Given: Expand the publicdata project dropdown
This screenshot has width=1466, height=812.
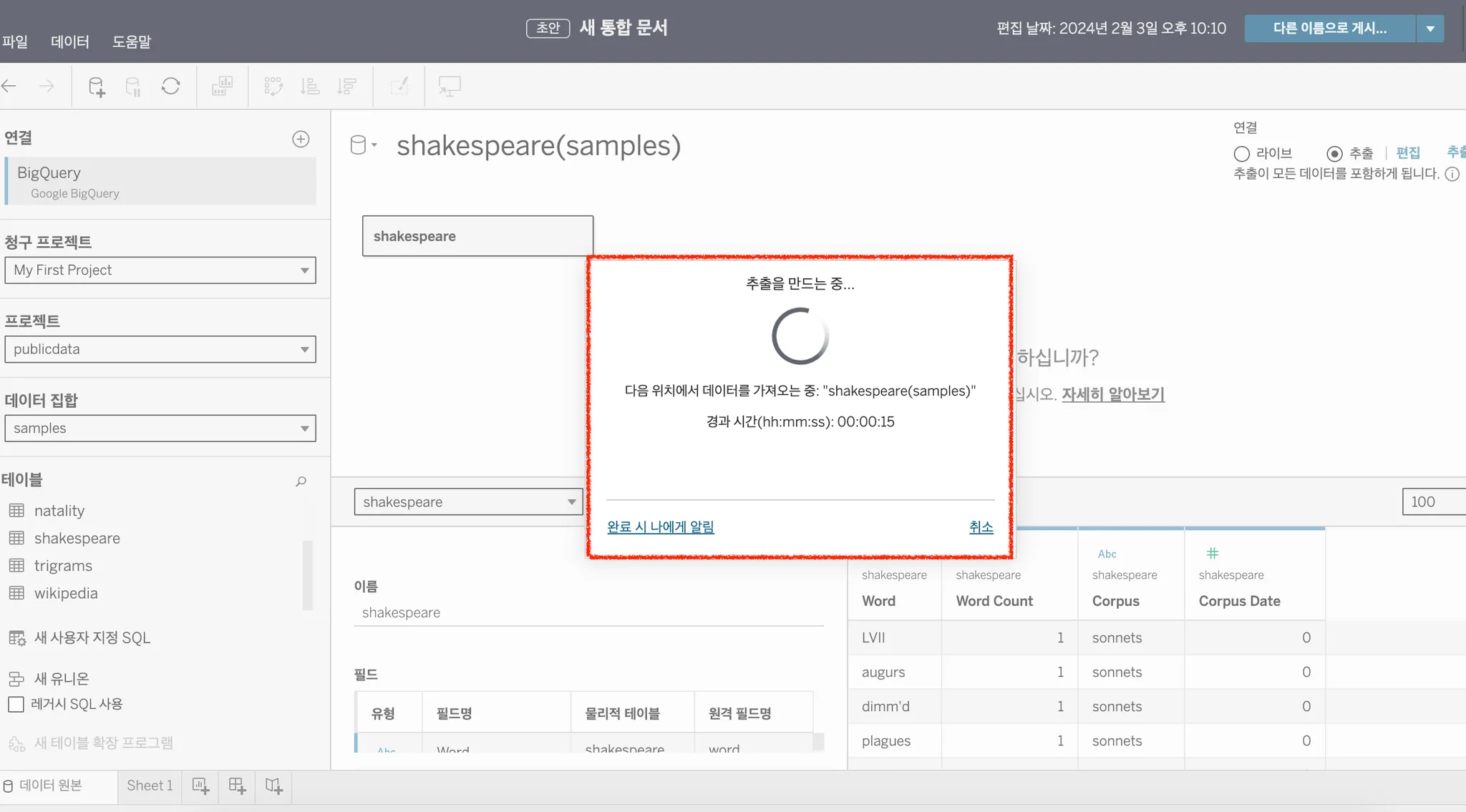Looking at the screenshot, I should click(160, 349).
